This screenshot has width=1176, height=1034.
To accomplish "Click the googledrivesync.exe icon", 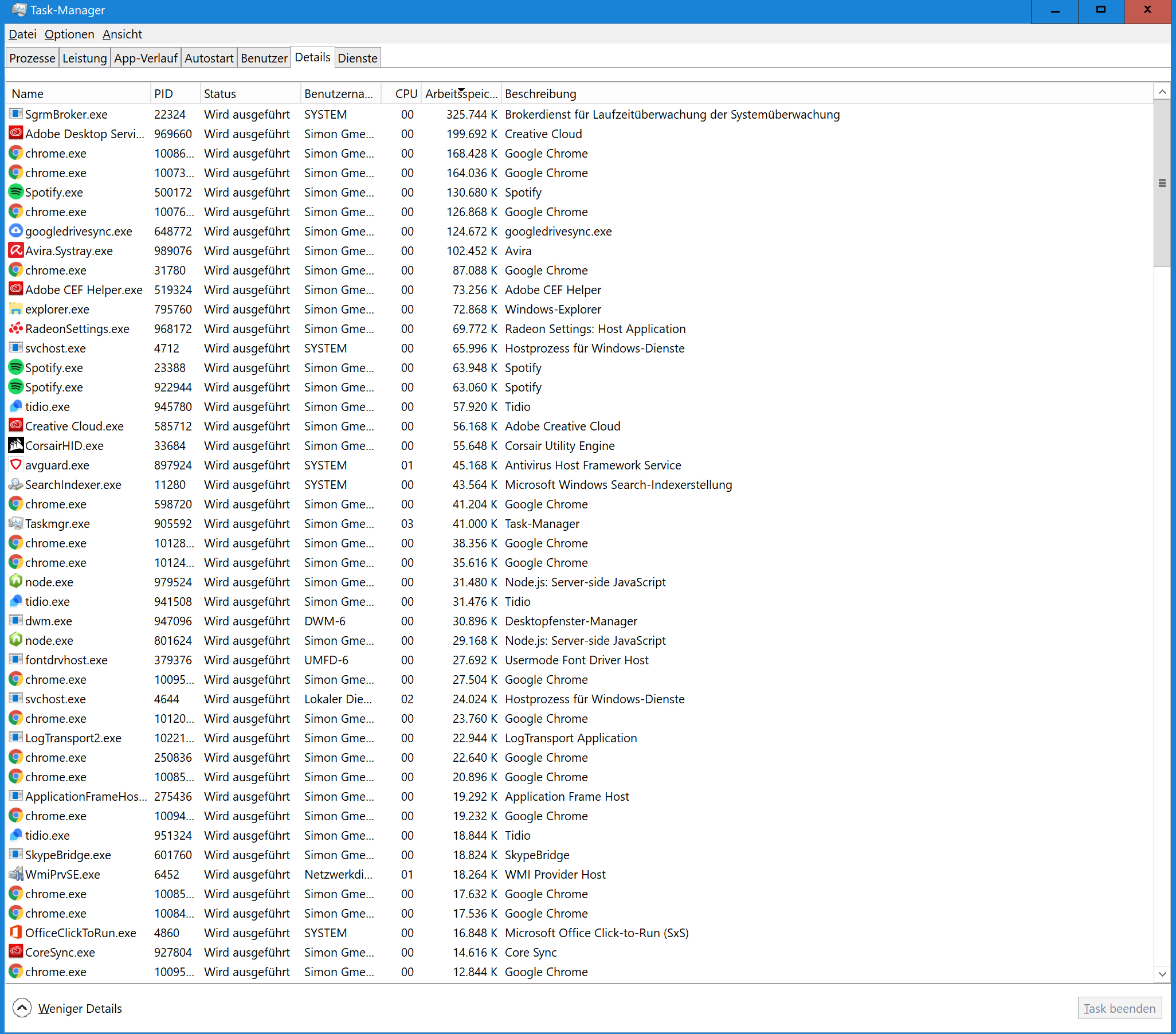I will (15, 232).
